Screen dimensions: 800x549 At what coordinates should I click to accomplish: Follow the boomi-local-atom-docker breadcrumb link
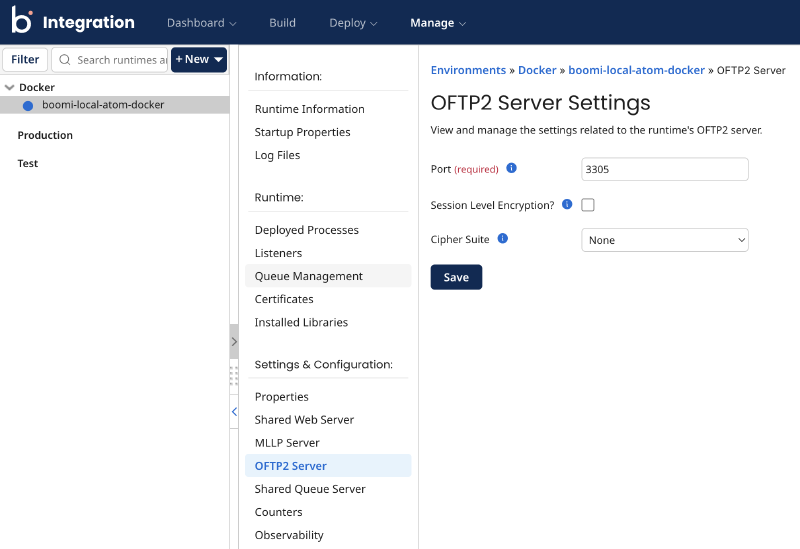coord(636,70)
